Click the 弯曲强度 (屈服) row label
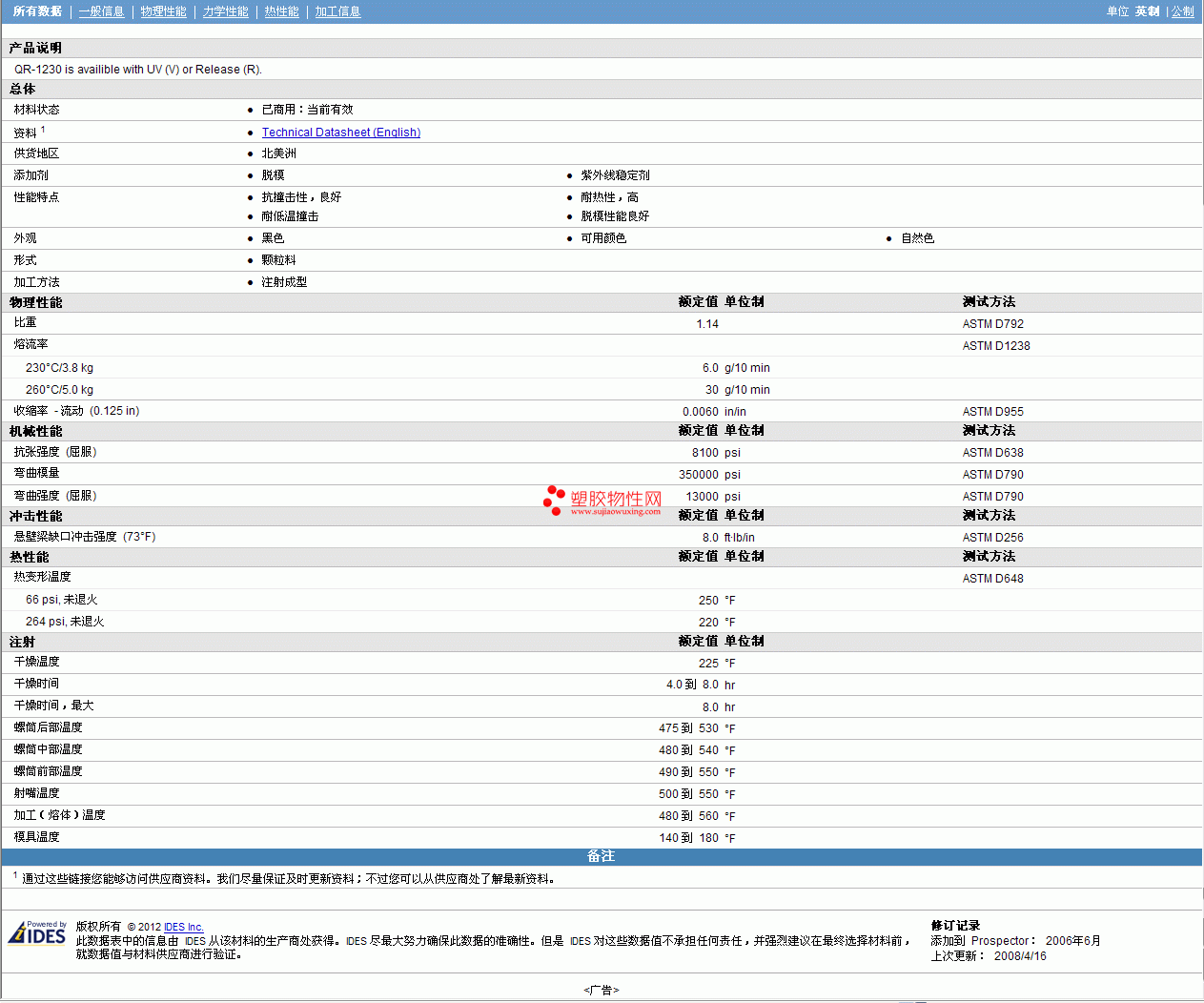 55,496
